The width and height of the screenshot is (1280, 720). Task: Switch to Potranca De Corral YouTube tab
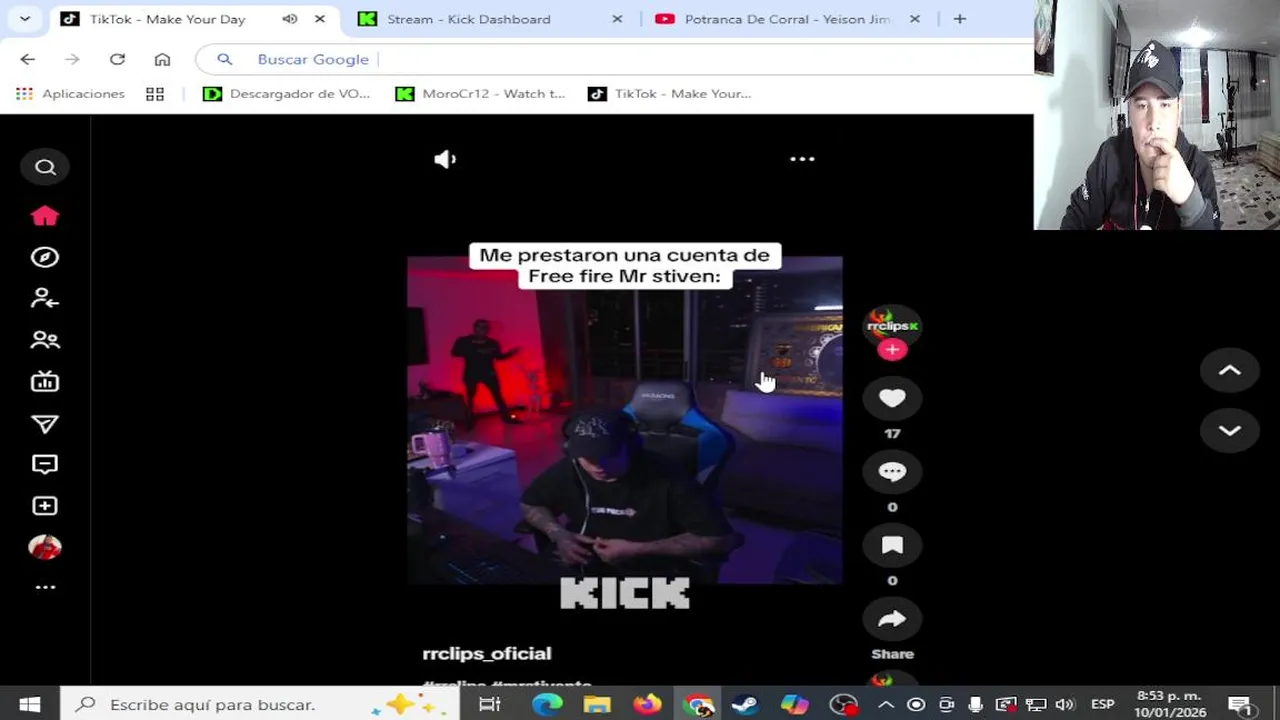[788, 19]
